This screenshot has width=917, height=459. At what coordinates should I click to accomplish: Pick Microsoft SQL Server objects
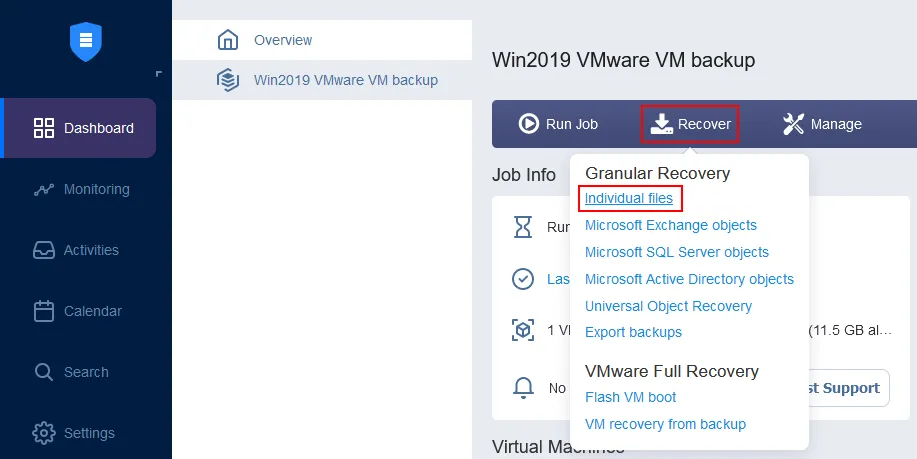tap(677, 252)
